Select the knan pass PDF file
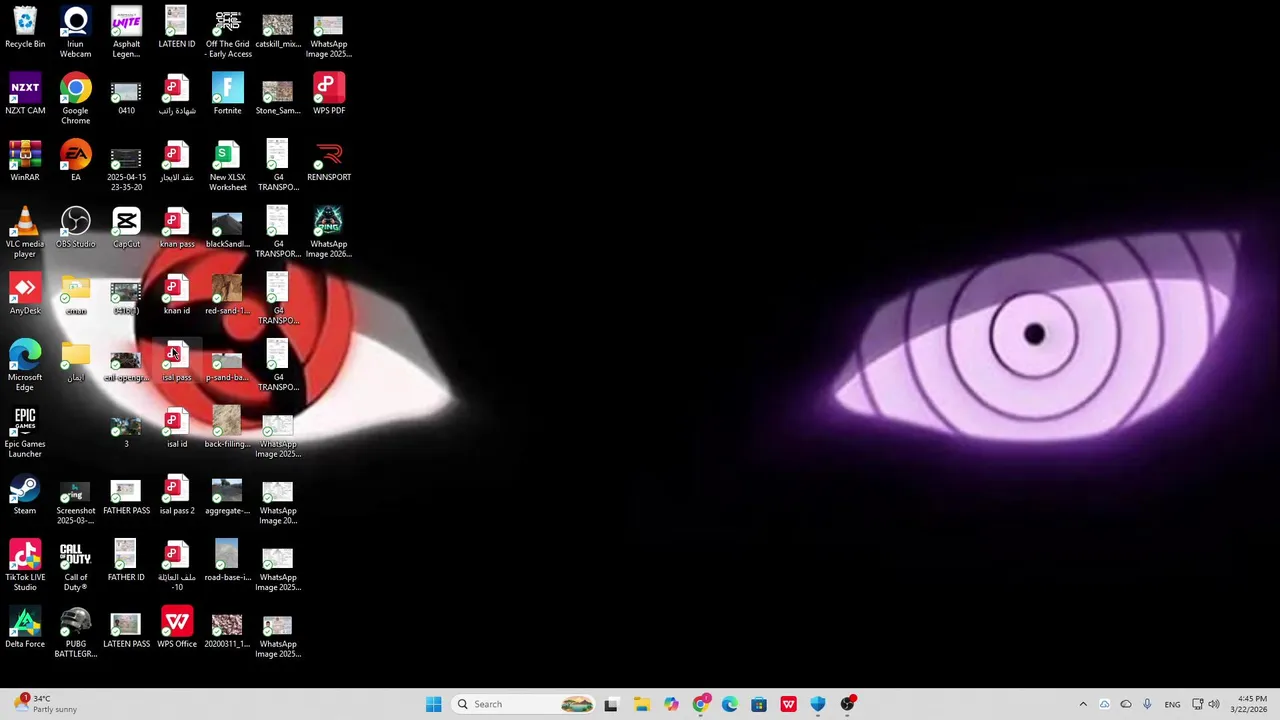 click(177, 228)
